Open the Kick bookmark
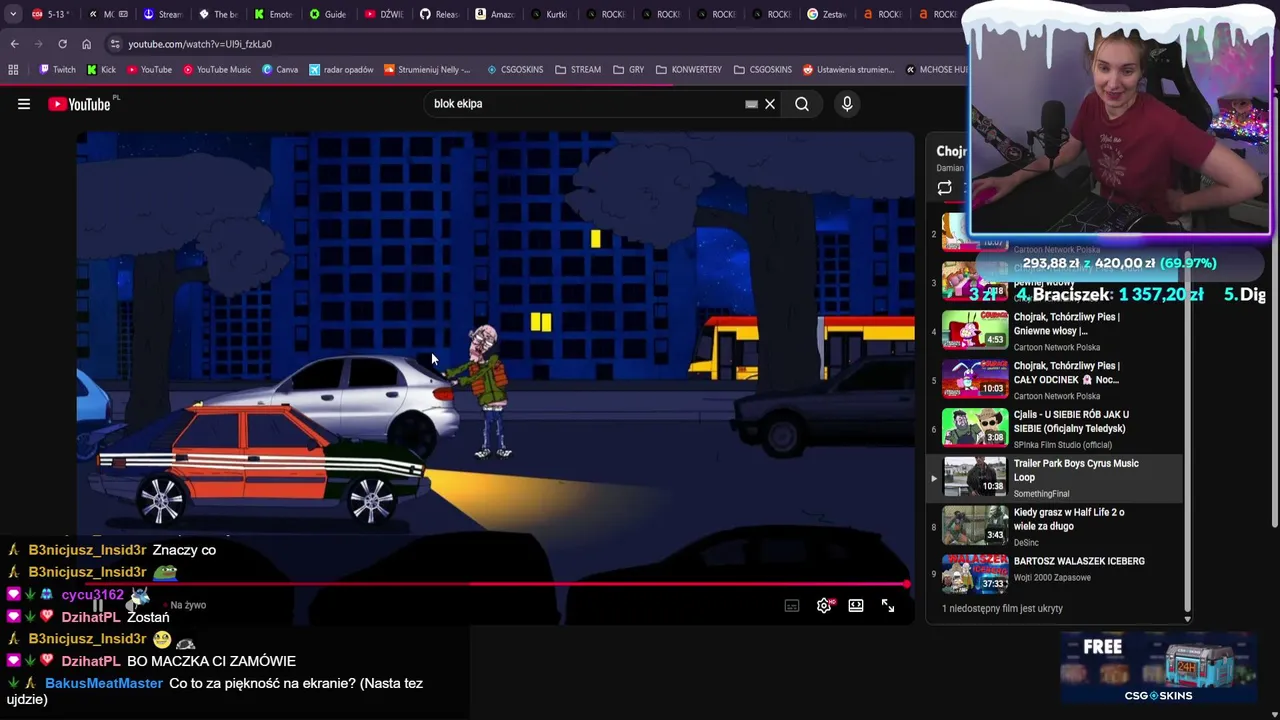Viewport: 1280px width, 720px height. pos(101,70)
